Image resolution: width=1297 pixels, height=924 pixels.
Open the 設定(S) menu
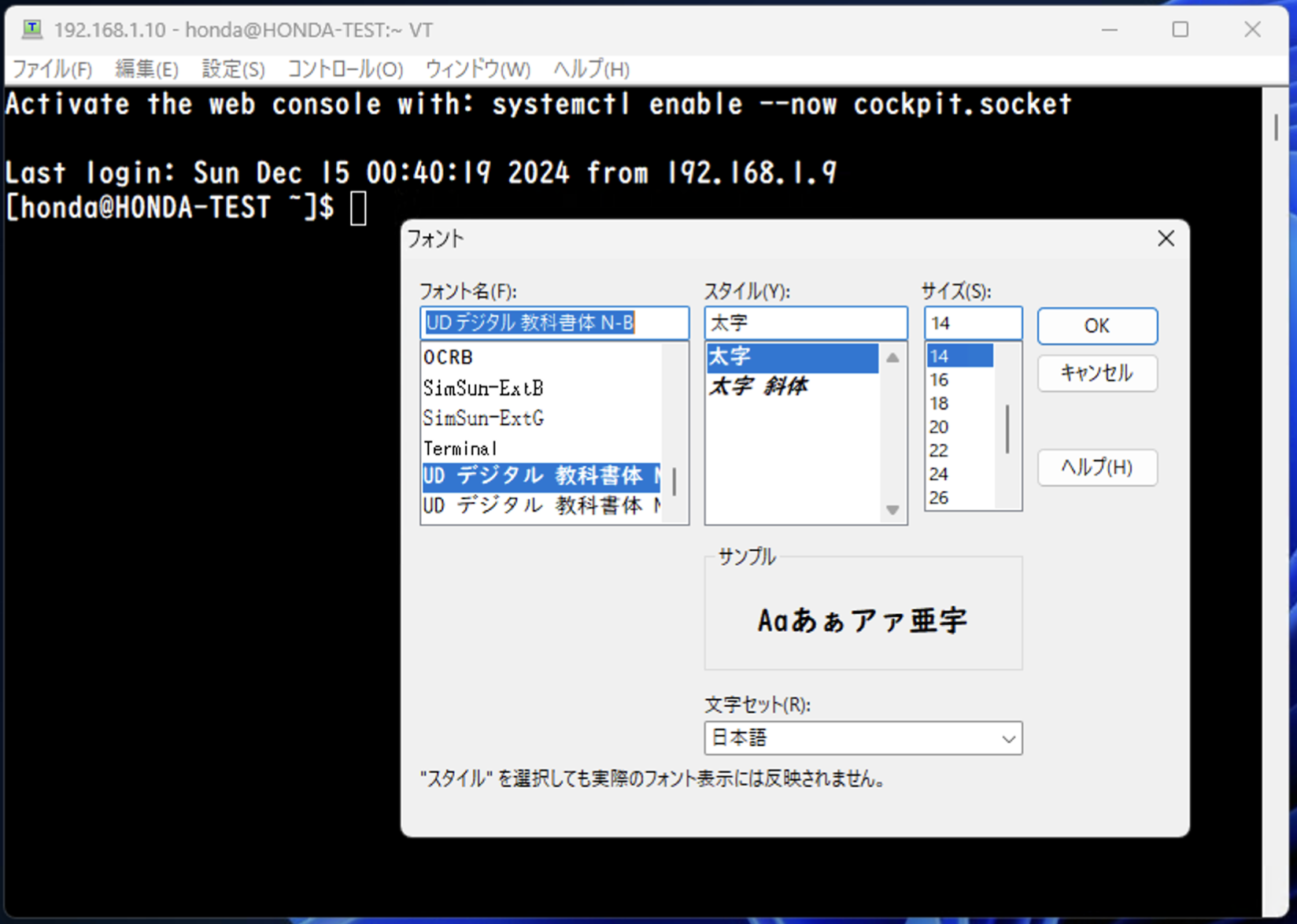click(232, 69)
